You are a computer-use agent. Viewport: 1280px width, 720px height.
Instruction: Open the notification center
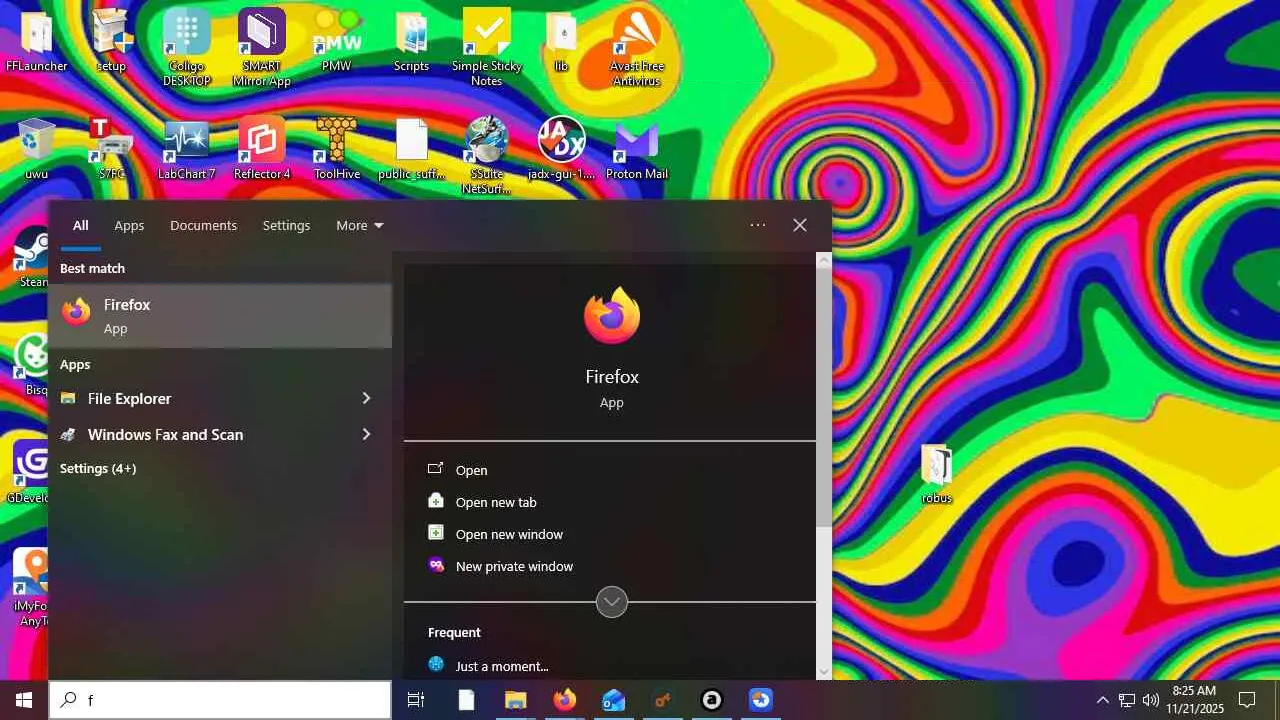tap(1247, 700)
